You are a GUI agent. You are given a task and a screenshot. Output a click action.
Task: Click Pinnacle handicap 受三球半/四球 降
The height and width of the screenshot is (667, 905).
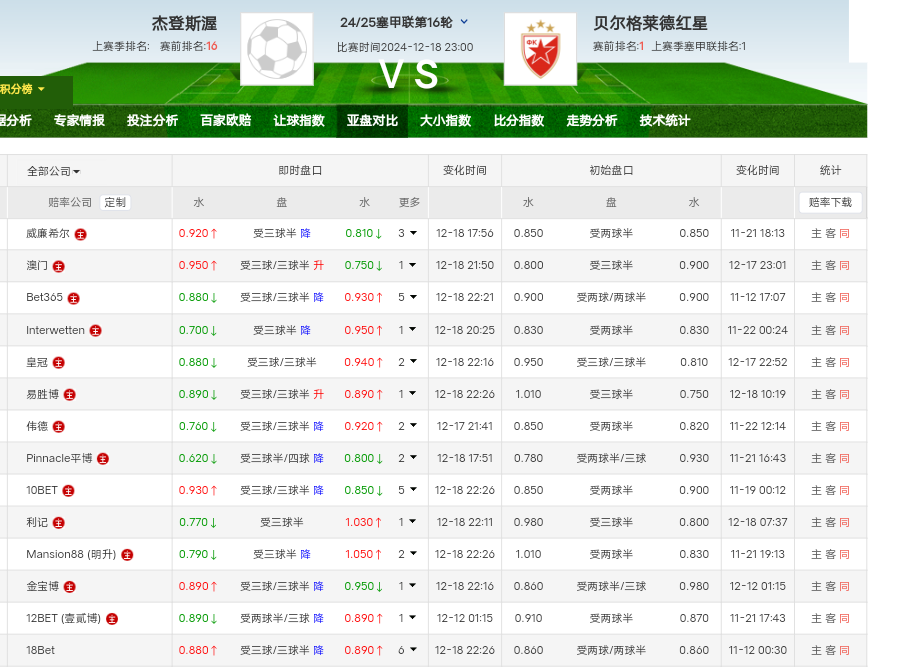(x=282, y=458)
